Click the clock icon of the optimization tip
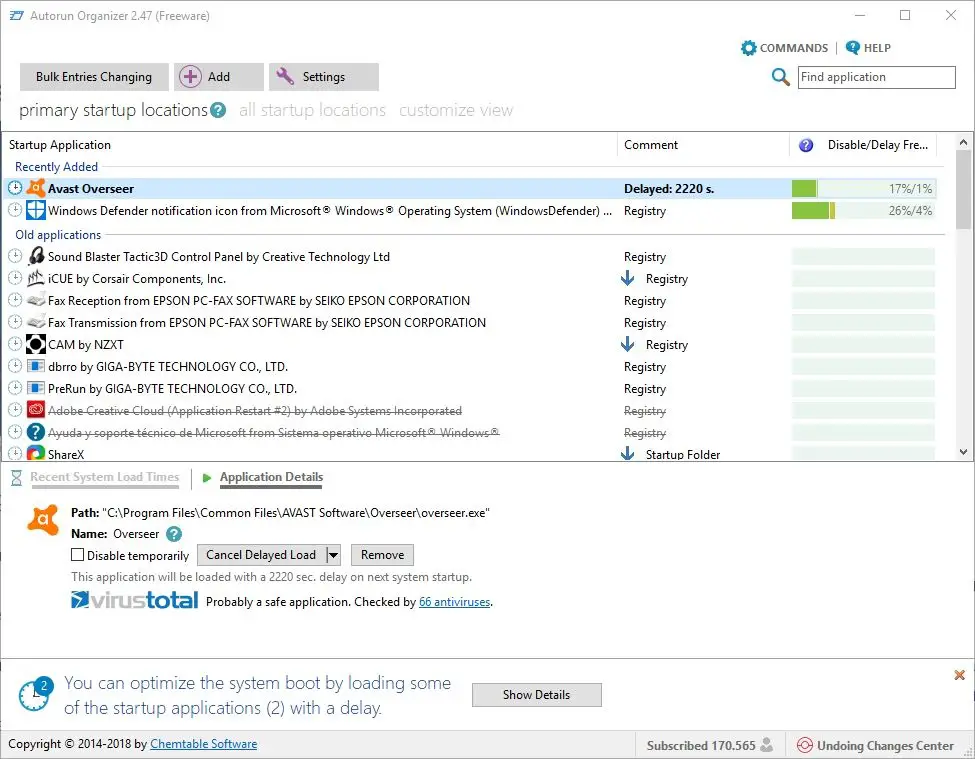Screen dimensions: 975x759 pos(34,694)
